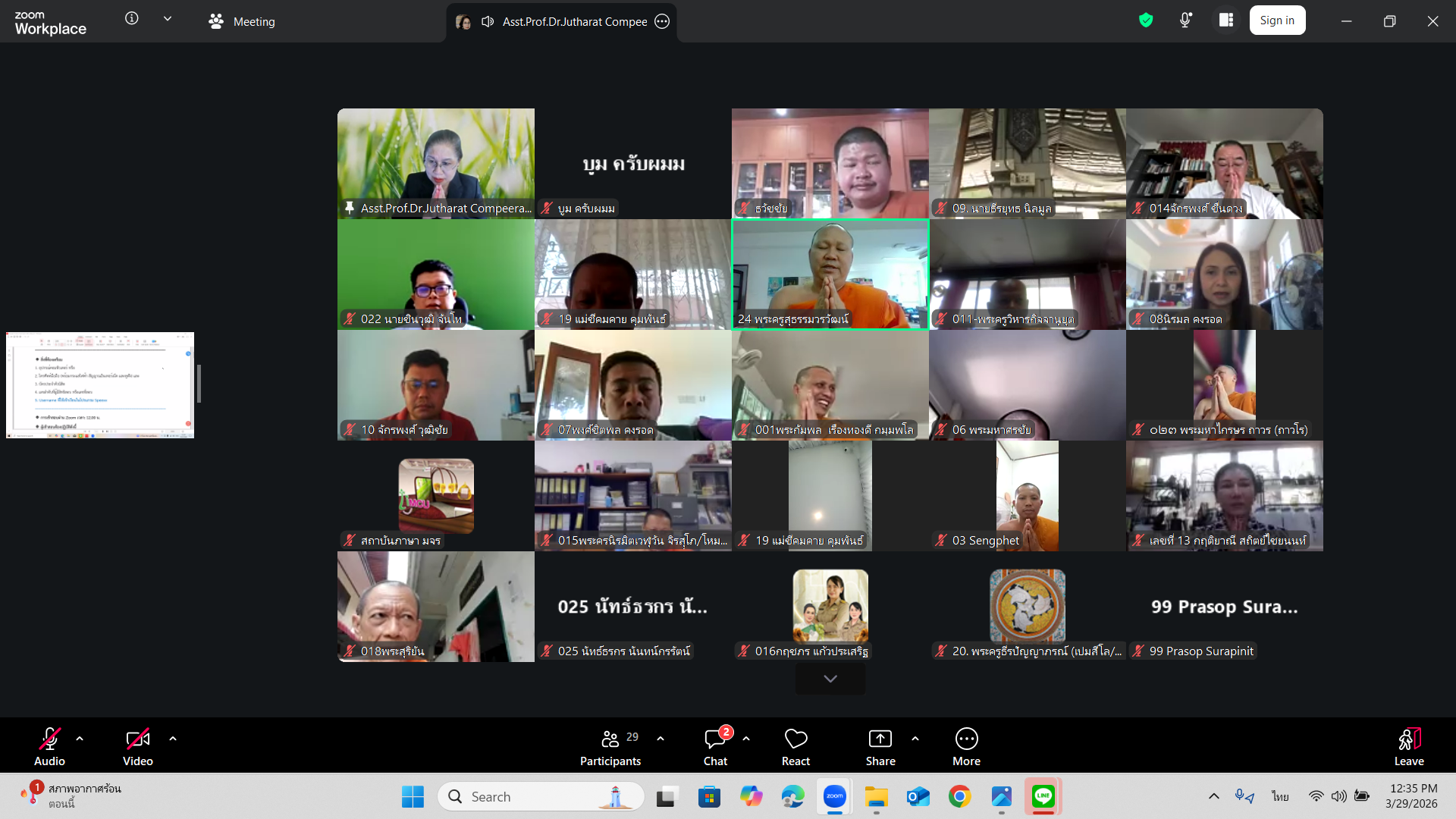Expand video settings caret
This screenshot has width=1456, height=819.
(173, 739)
